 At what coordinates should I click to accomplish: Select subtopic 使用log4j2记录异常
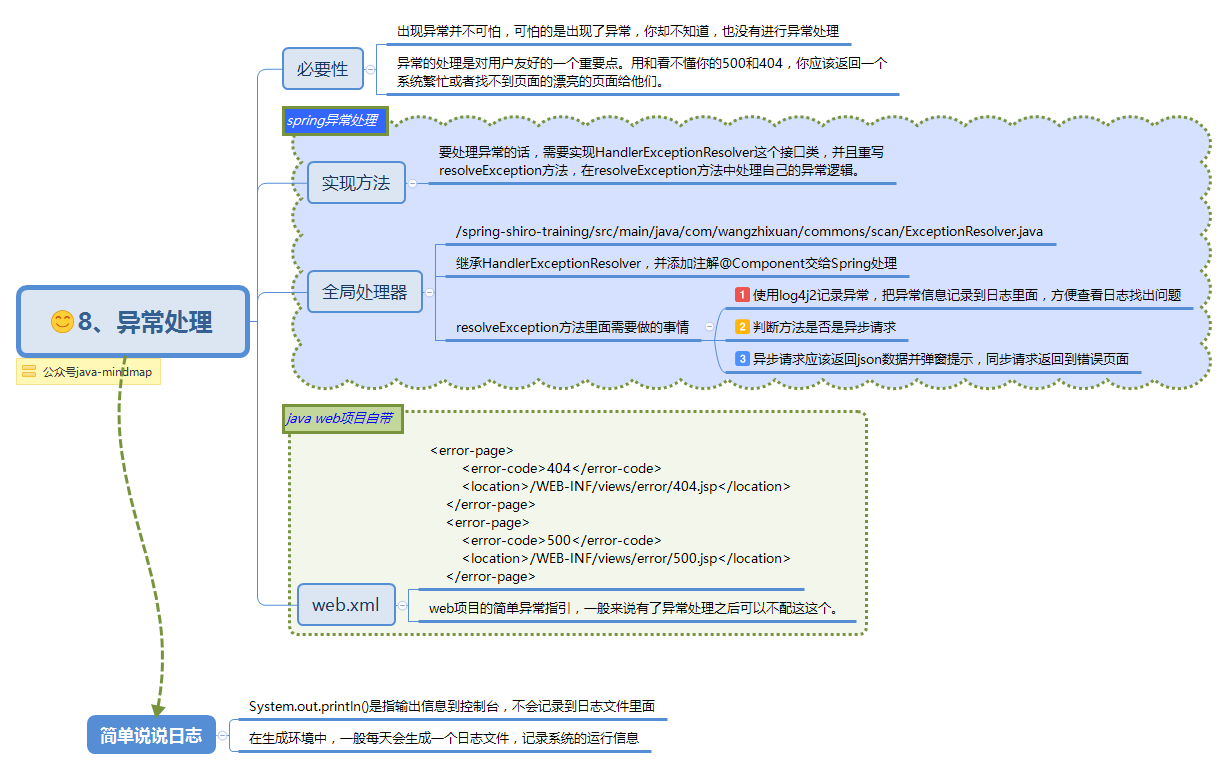click(x=959, y=295)
